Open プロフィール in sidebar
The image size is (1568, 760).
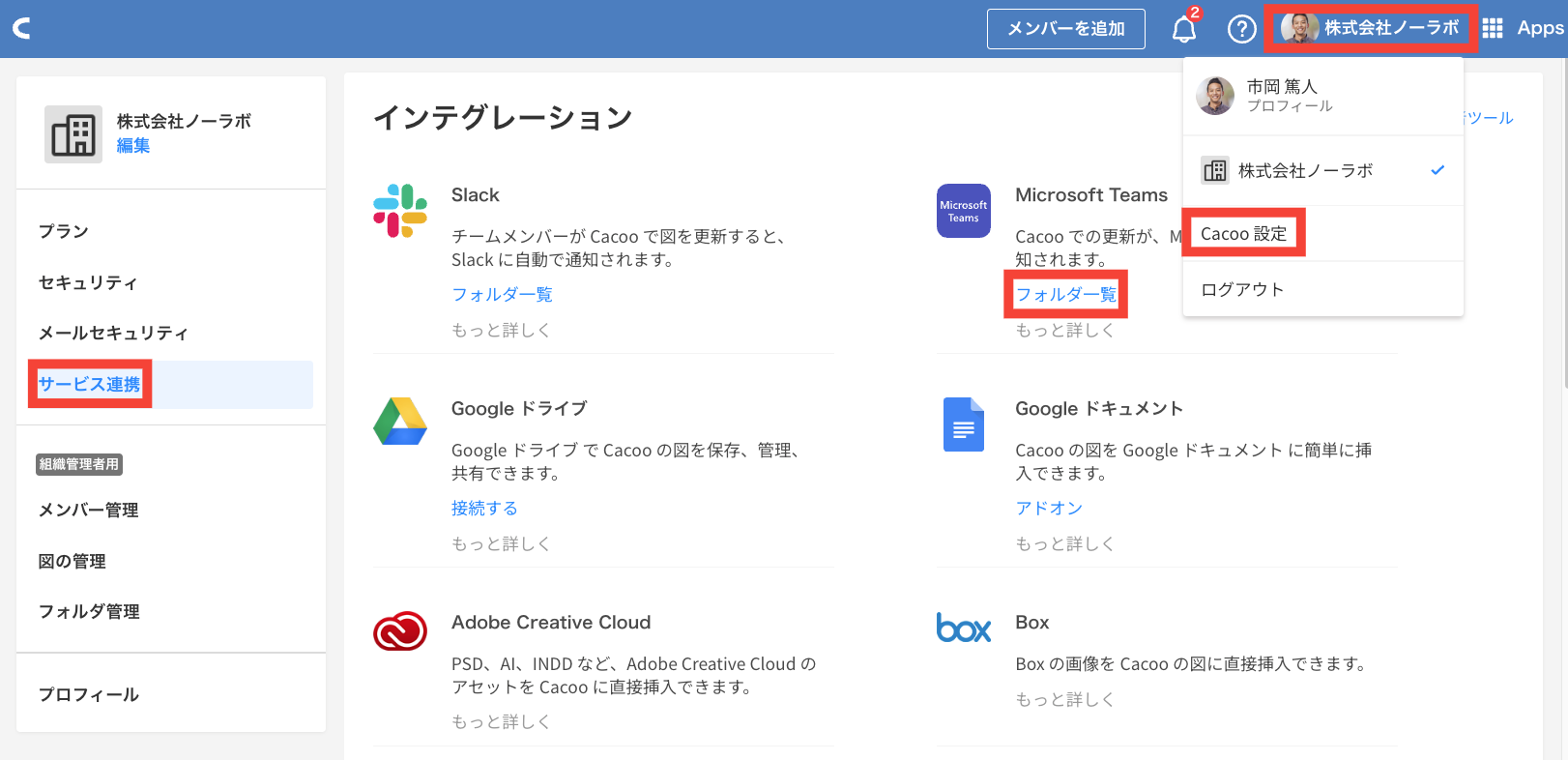(89, 694)
